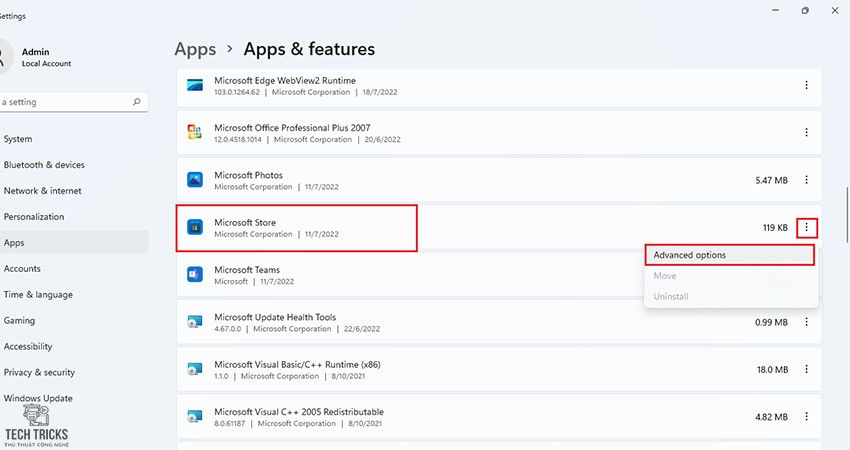Open more options for Visual Basic/C++ Runtime
The width and height of the screenshot is (850, 450).
(x=806, y=369)
